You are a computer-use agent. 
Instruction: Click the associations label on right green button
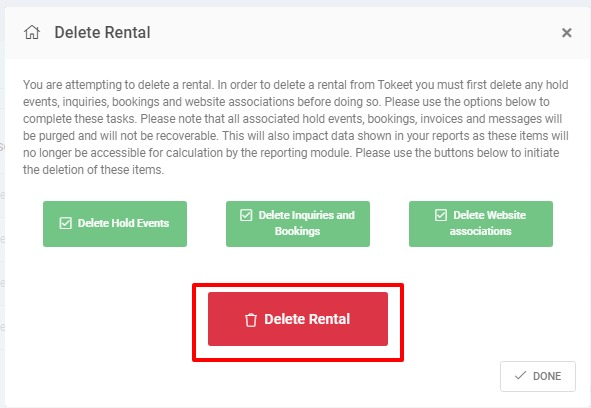click(481, 231)
